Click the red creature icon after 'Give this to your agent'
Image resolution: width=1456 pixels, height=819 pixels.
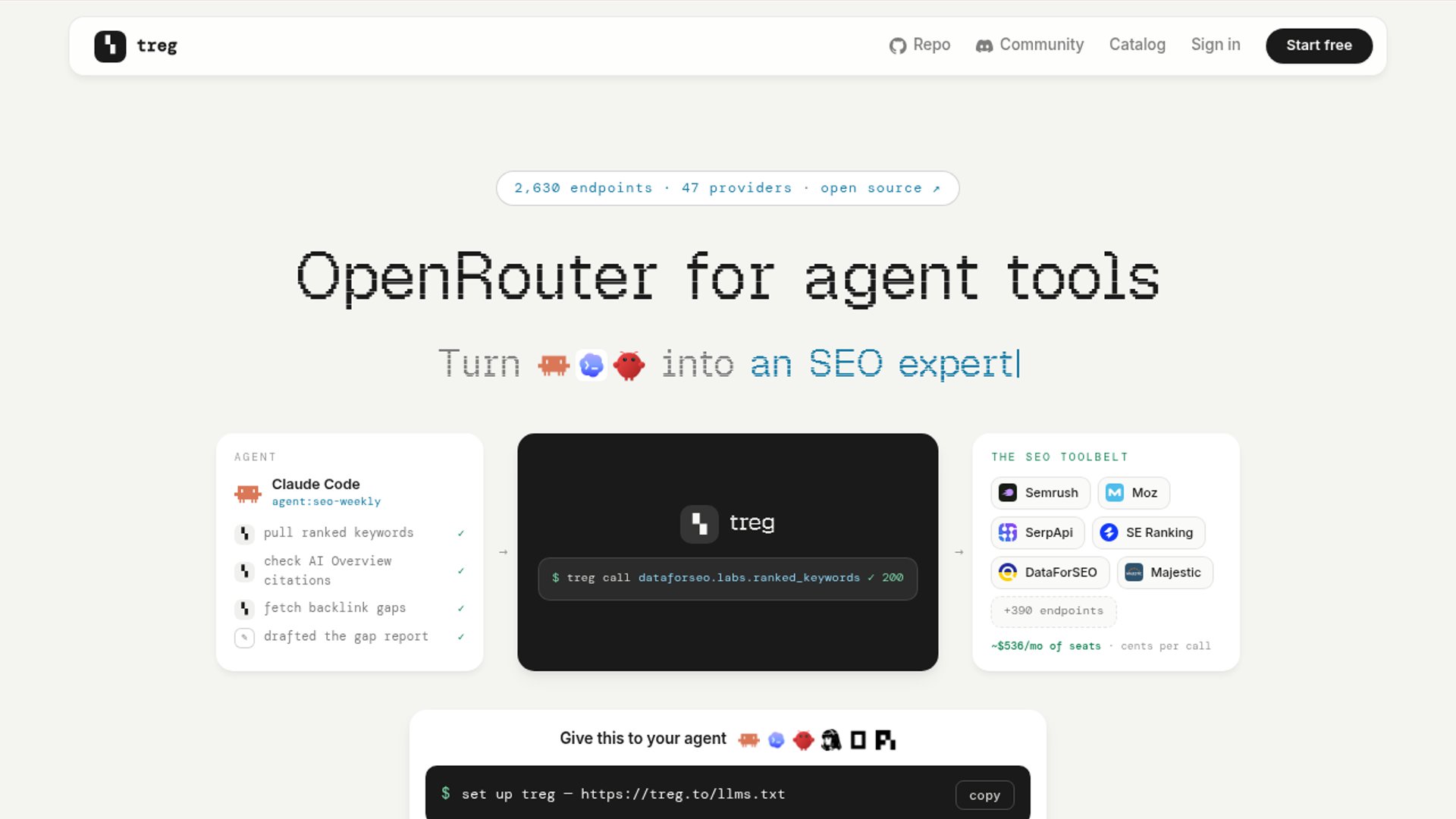click(x=803, y=739)
